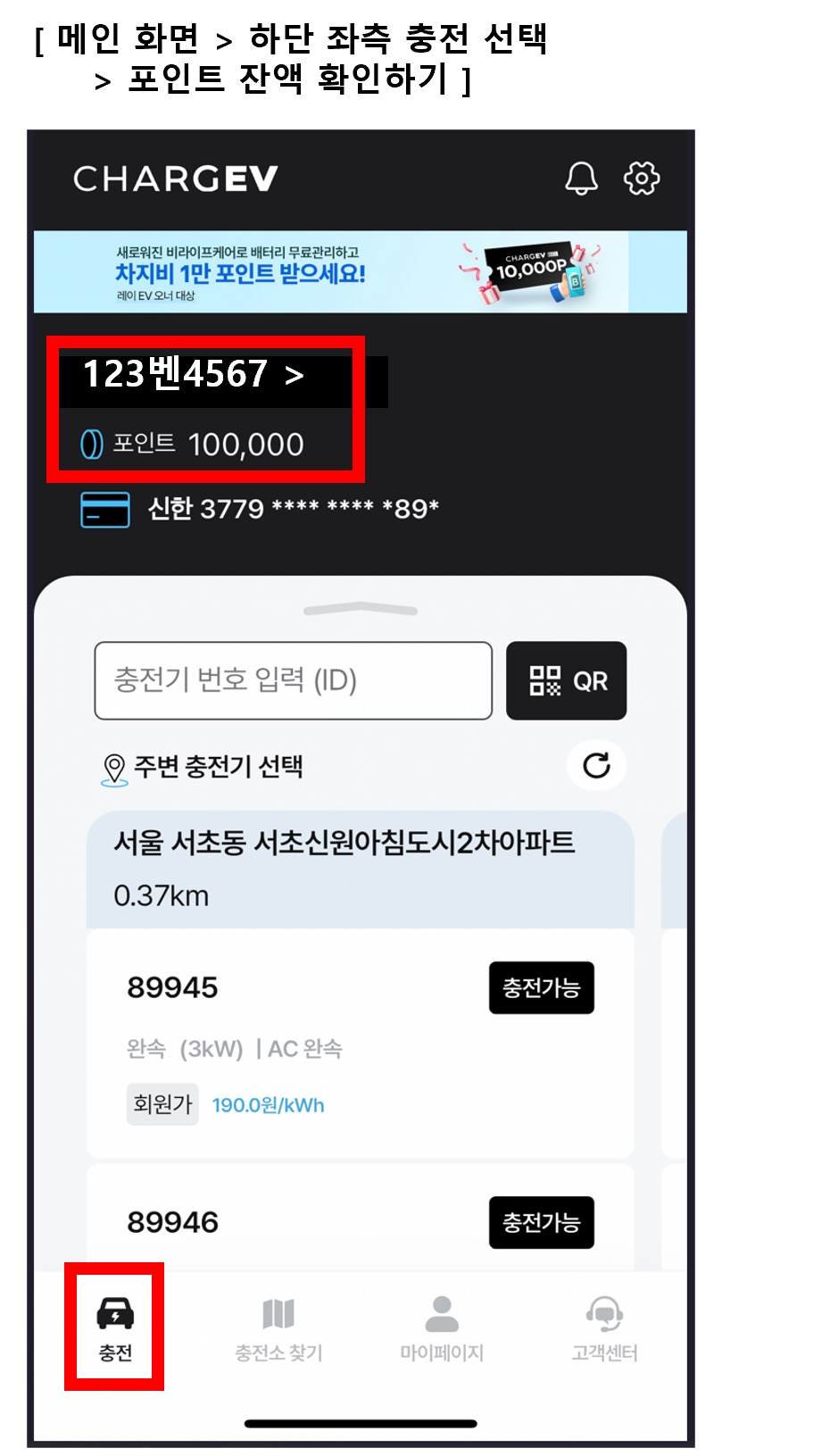
Task: Tap the credit card icon
Action: tap(105, 510)
